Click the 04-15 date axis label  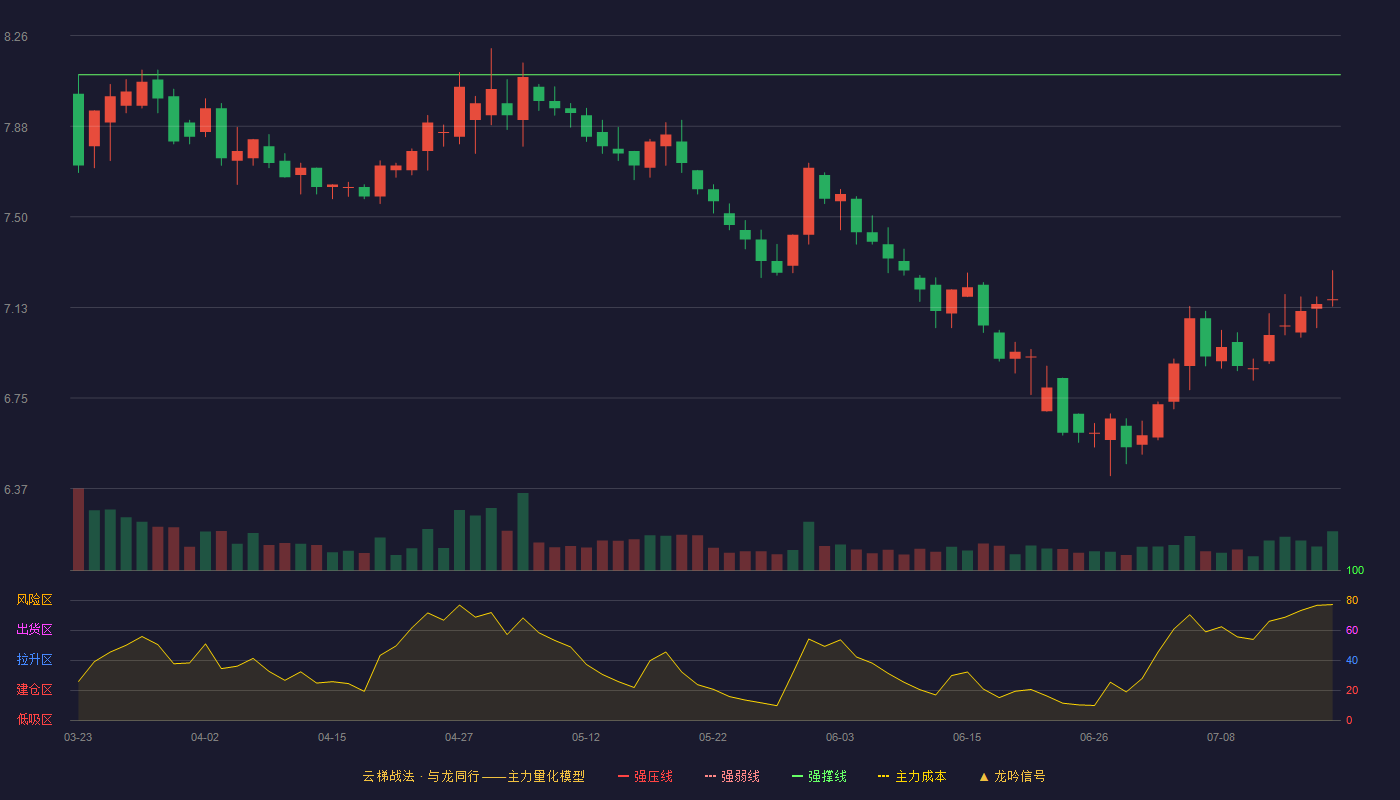point(332,737)
